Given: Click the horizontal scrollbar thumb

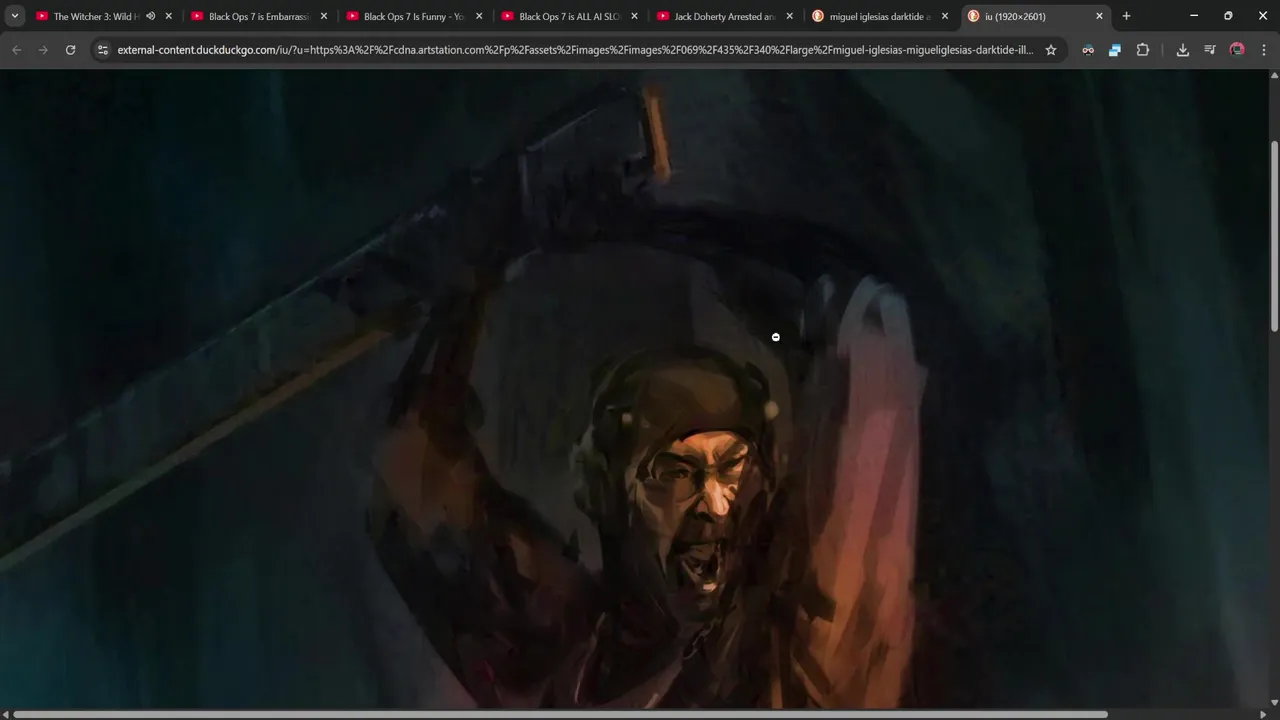Looking at the screenshot, I should (x=562, y=714).
